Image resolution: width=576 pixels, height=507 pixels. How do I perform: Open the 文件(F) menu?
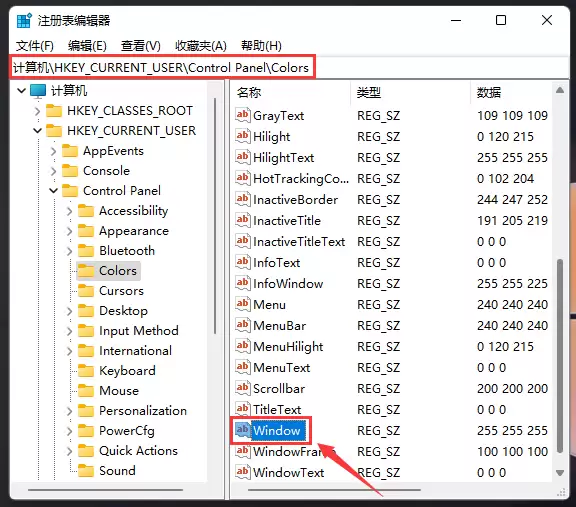click(35, 46)
